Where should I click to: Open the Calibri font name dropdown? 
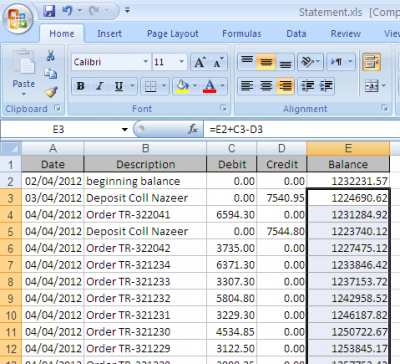click(145, 62)
